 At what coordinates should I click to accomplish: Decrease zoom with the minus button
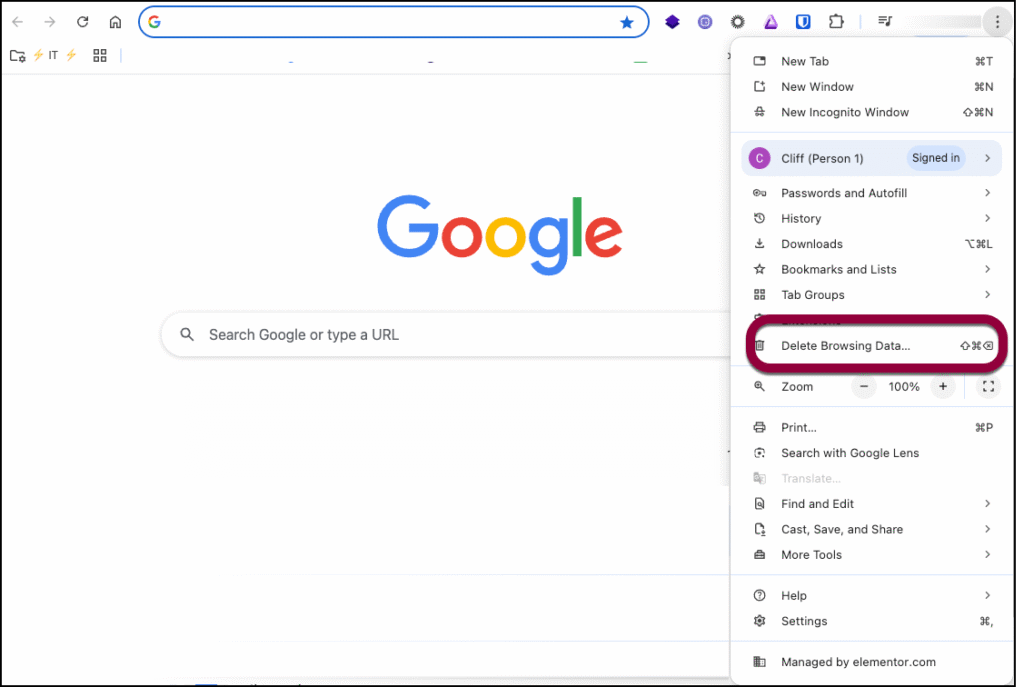tap(866, 387)
